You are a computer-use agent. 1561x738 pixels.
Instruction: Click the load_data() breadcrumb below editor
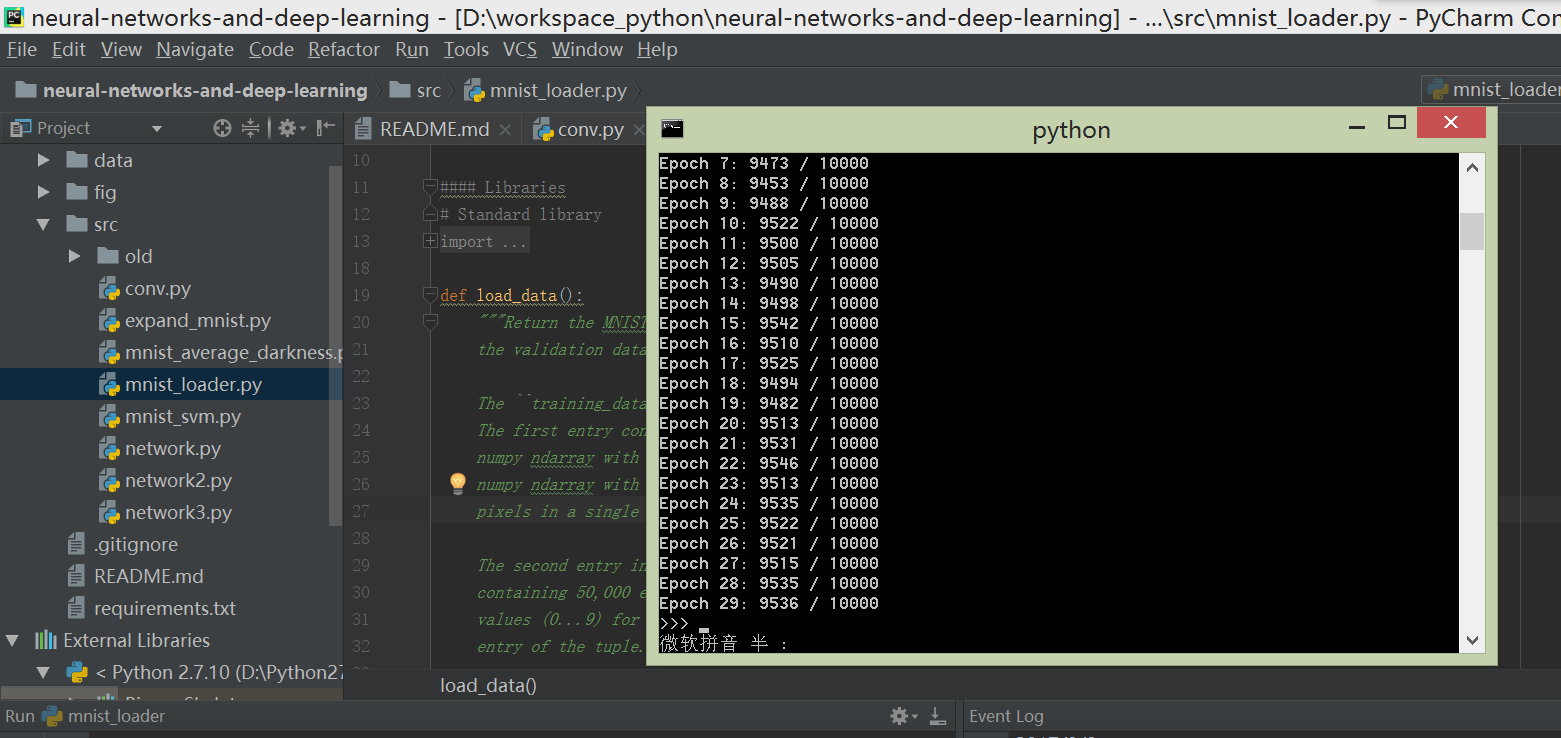(x=488, y=685)
